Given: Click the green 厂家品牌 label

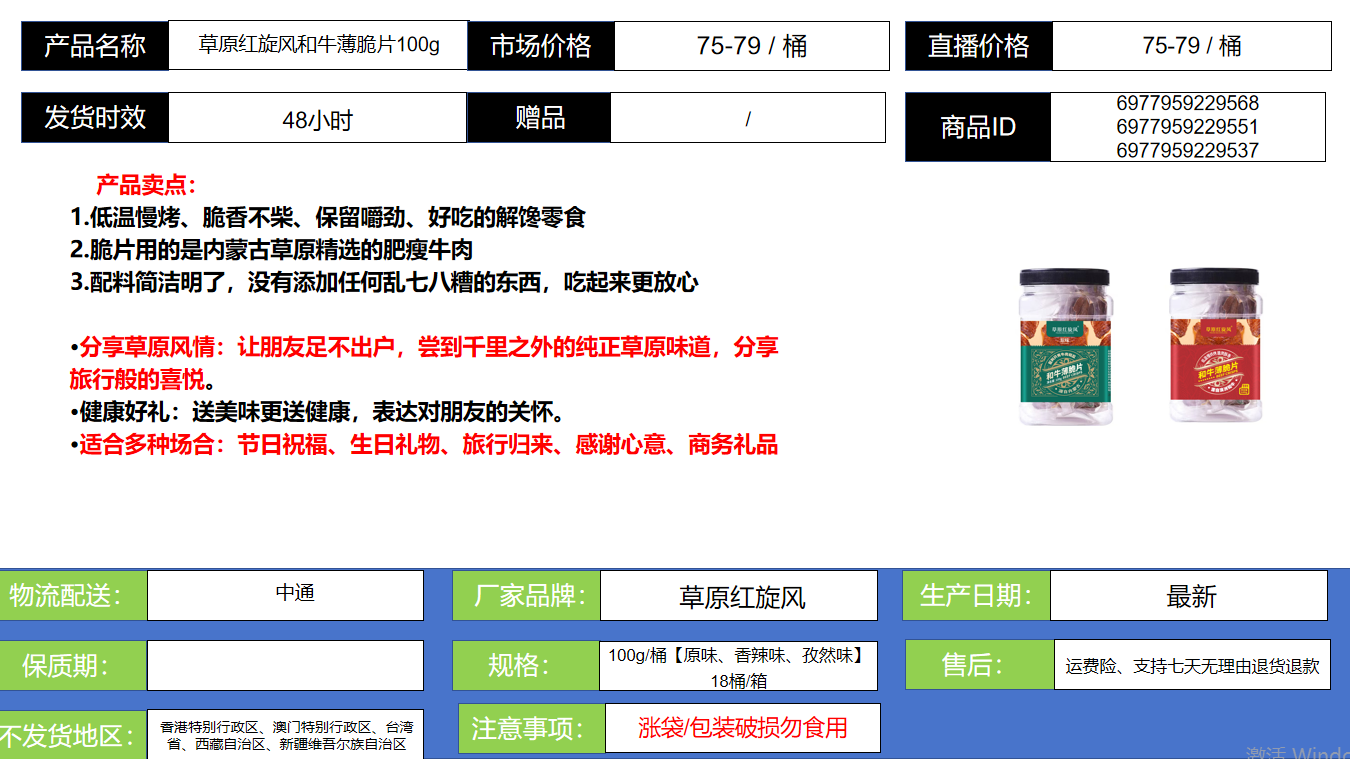Looking at the screenshot, I should pyautogui.click(x=526, y=596).
